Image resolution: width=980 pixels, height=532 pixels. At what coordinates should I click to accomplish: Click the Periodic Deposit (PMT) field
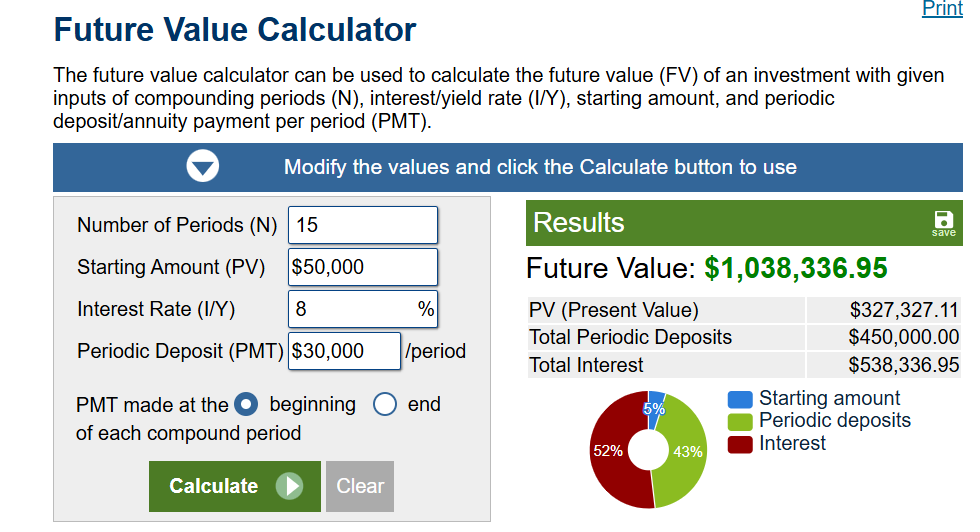[344, 351]
